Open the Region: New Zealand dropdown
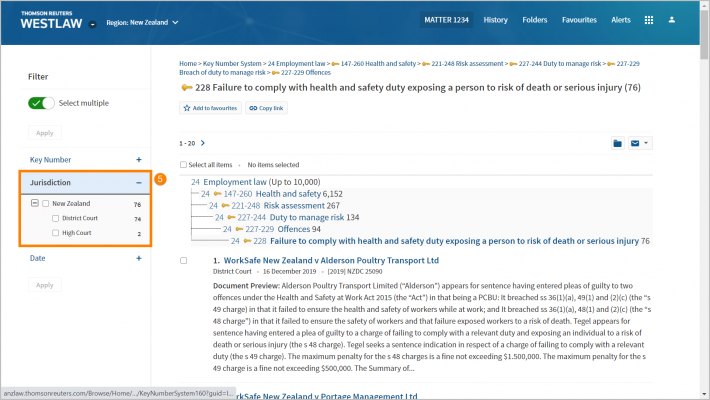 click(142, 22)
